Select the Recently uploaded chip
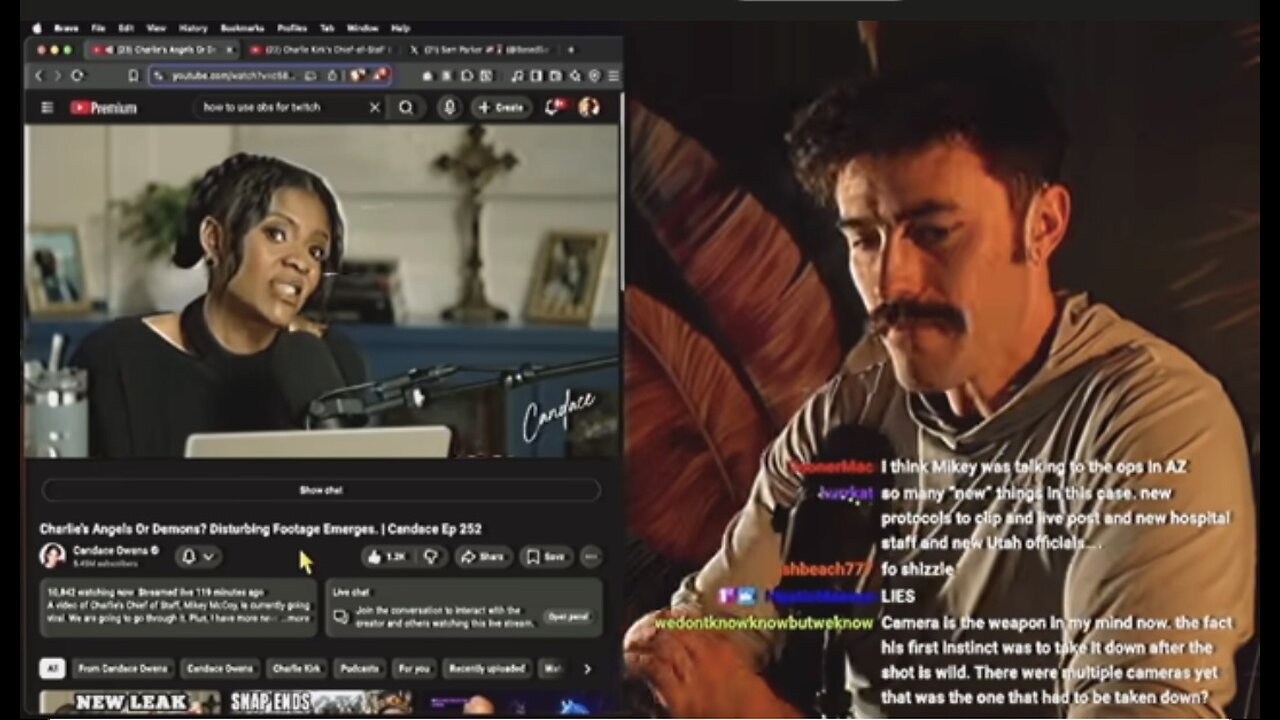The height and width of the screenshot is (720, 1280). [487, 668]
